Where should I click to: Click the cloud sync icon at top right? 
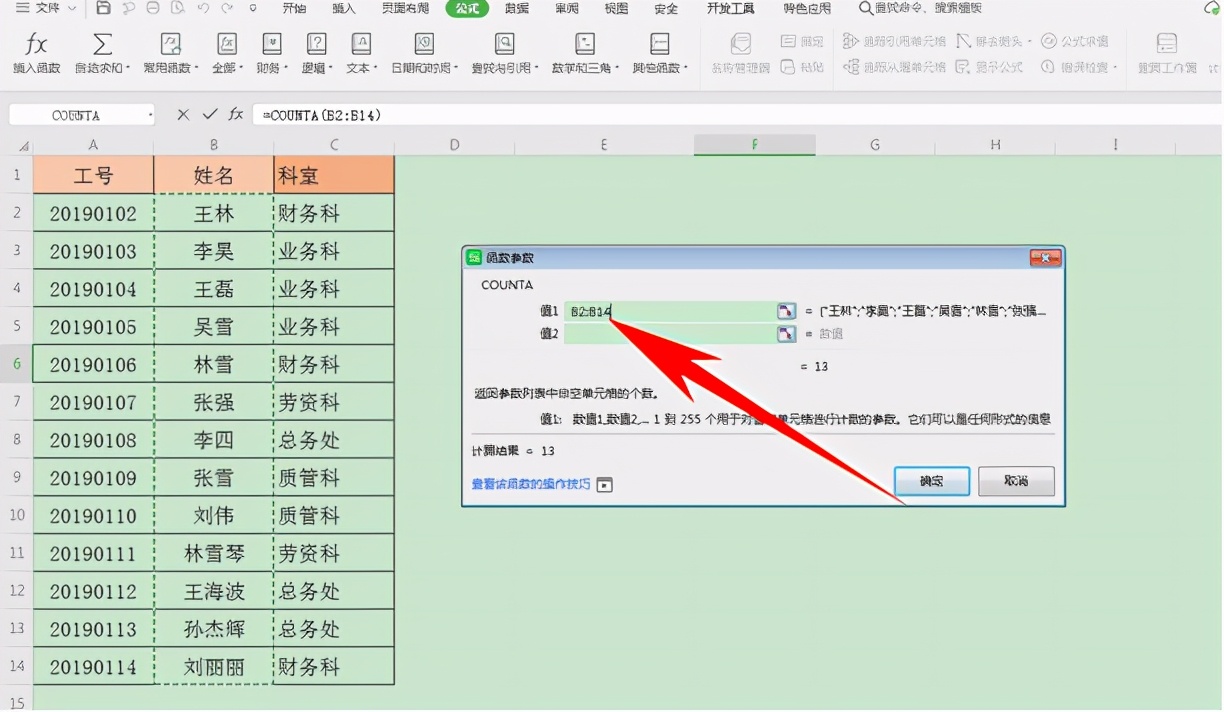1211,8
